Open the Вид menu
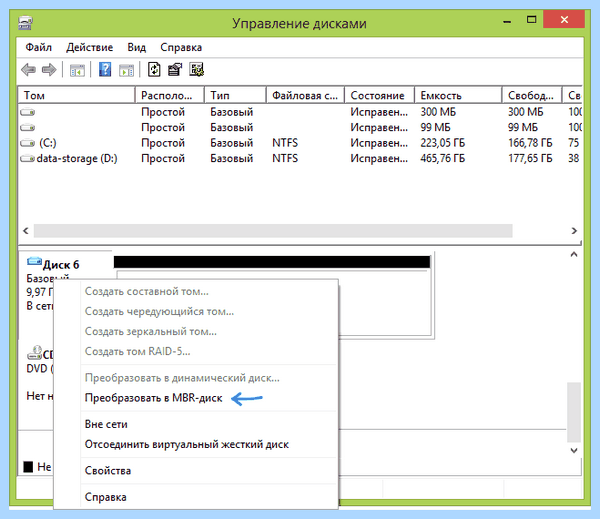Screen dimensions: 600x519 [x=137, y=47]
